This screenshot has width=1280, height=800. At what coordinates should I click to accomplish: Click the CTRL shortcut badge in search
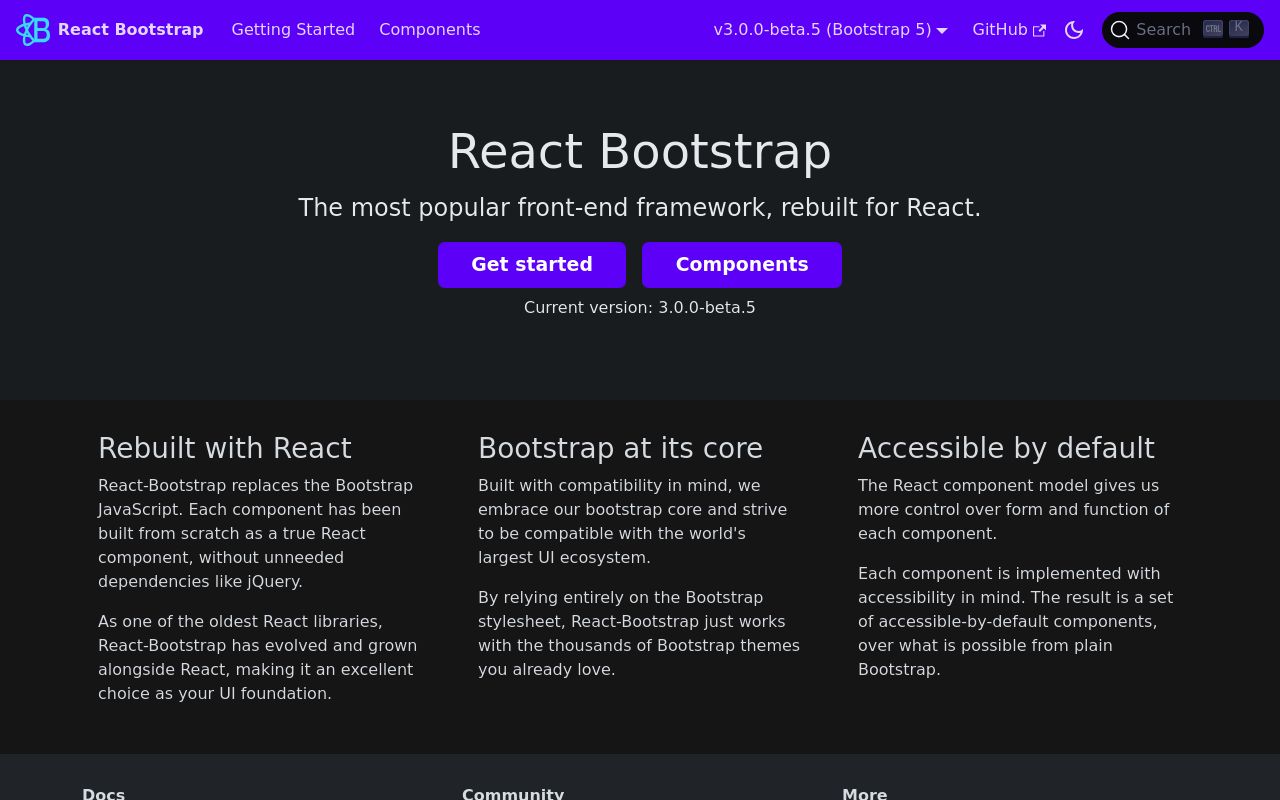pos(1213,28)
